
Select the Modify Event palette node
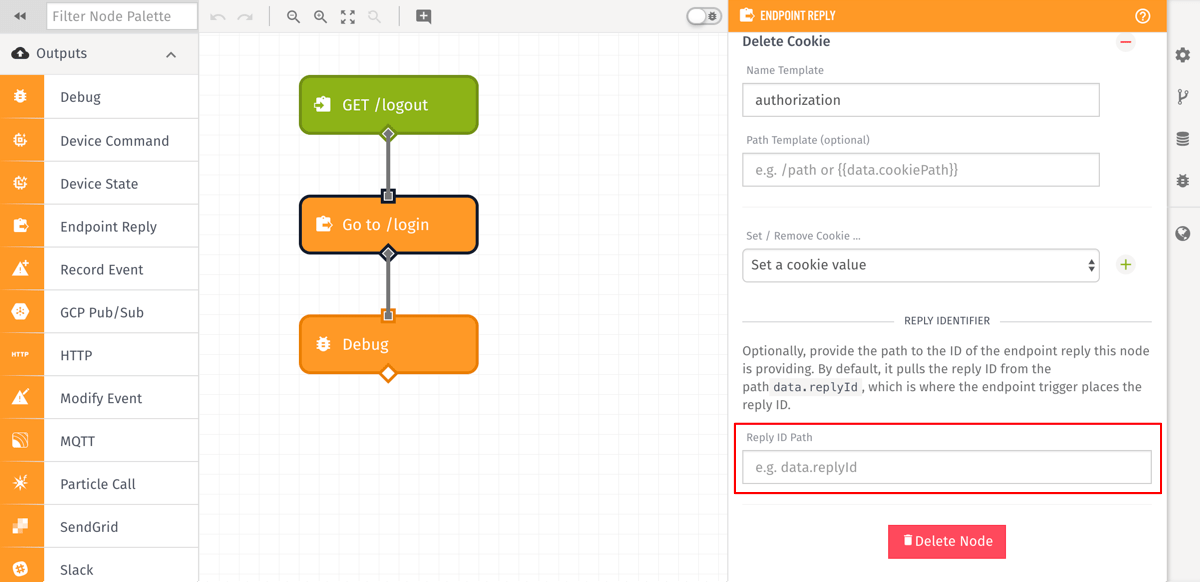(x=99, y=398)
